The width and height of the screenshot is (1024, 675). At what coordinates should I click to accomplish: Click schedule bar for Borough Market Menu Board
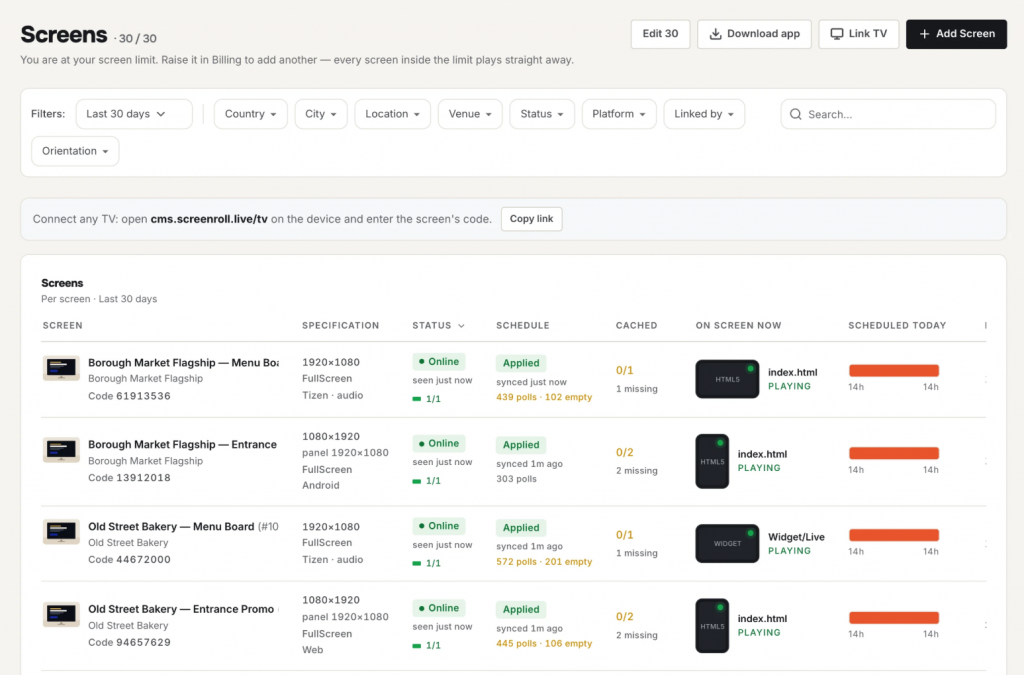pos(893,371)
